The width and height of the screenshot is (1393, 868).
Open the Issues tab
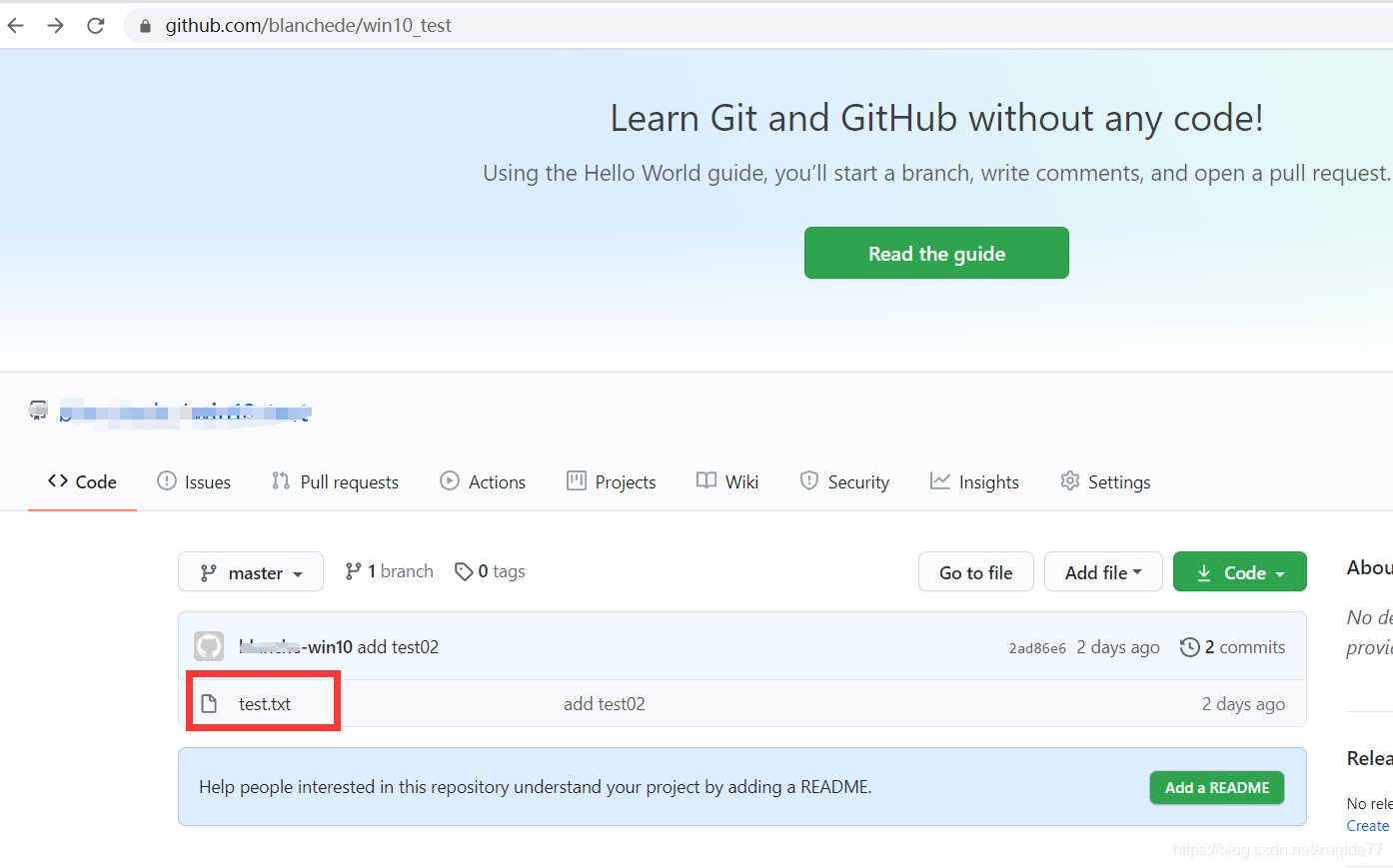tap(194, 481)
